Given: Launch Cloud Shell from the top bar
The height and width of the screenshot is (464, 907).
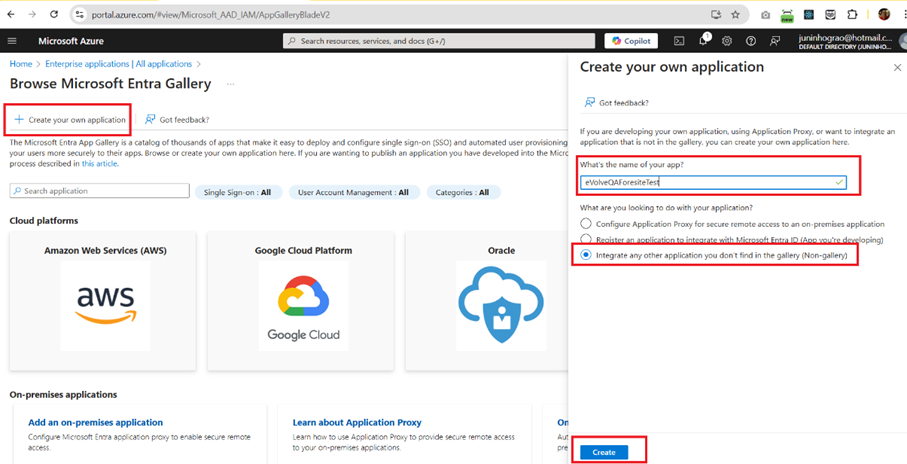Looking at the screenshot, I should [680, 41].
